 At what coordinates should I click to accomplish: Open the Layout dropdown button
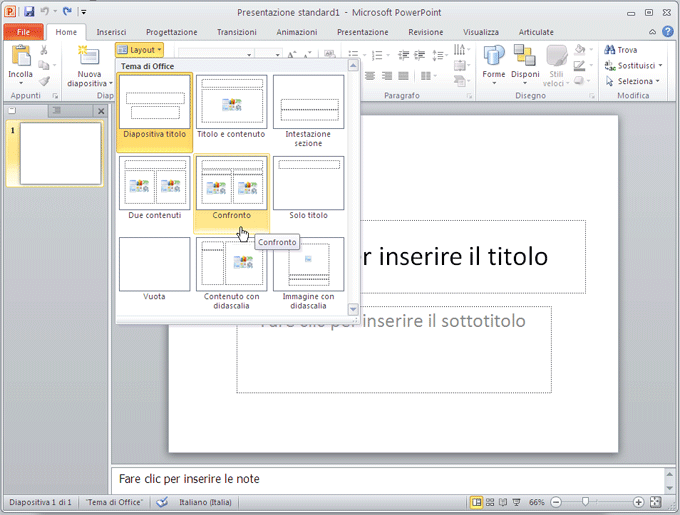pyautogui.click(x=140, y=50)
